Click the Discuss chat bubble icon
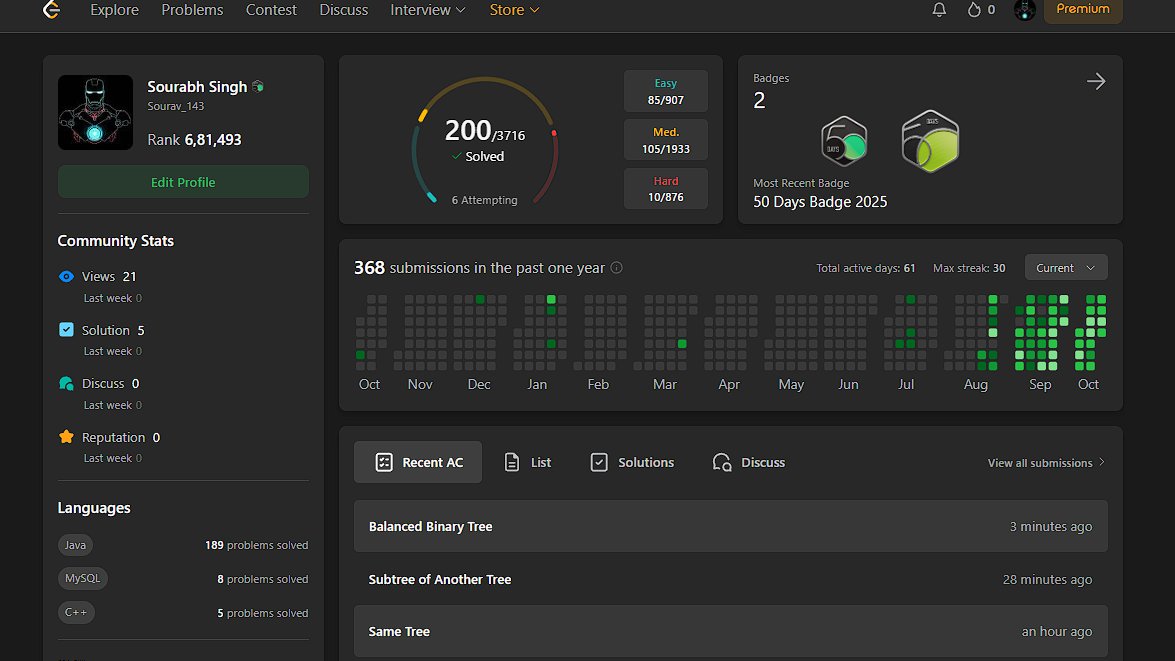Viewport: 1175px width, 661px height. (66, 384)
